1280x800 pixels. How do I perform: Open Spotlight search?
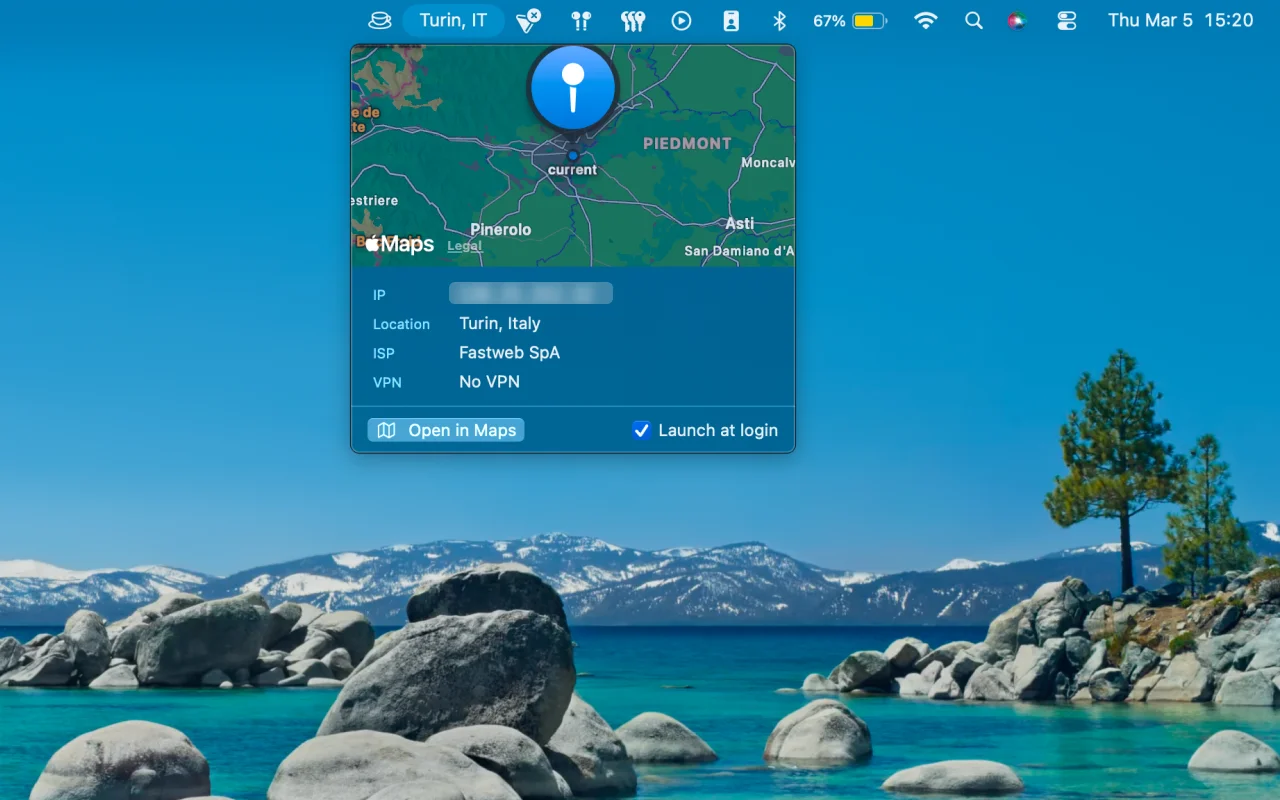[974, 20]
